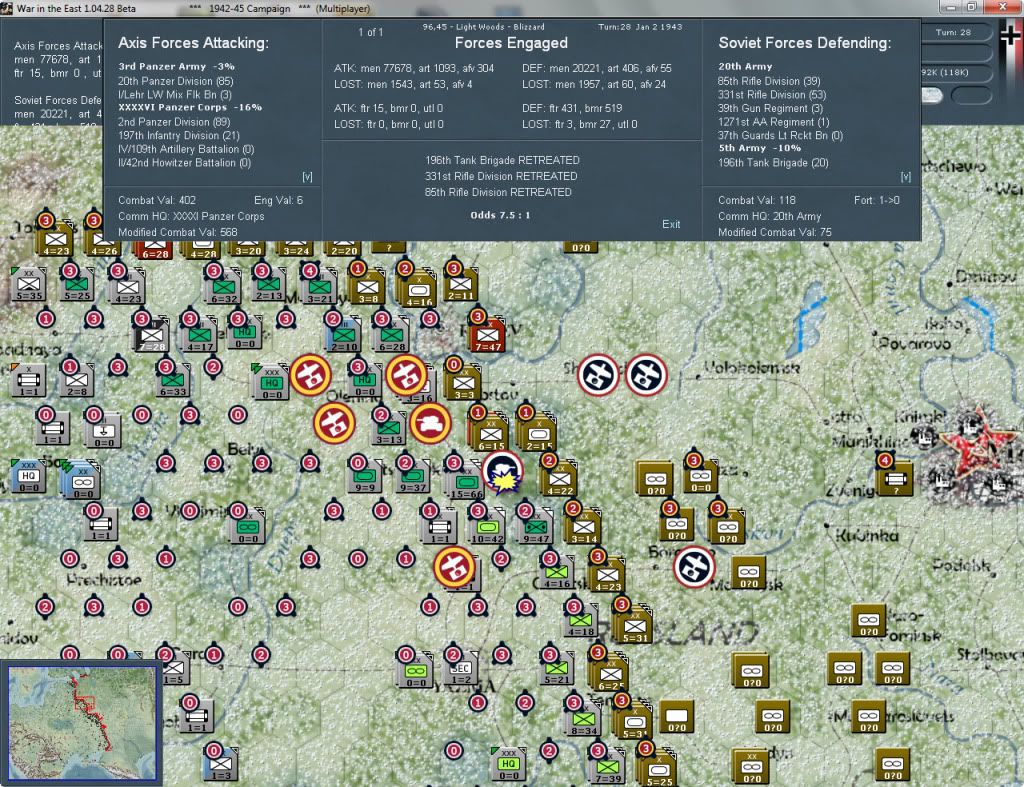1024x787 pixels.
Task: Select the SEC 1=2 security unit
Action: pos(460,669)
